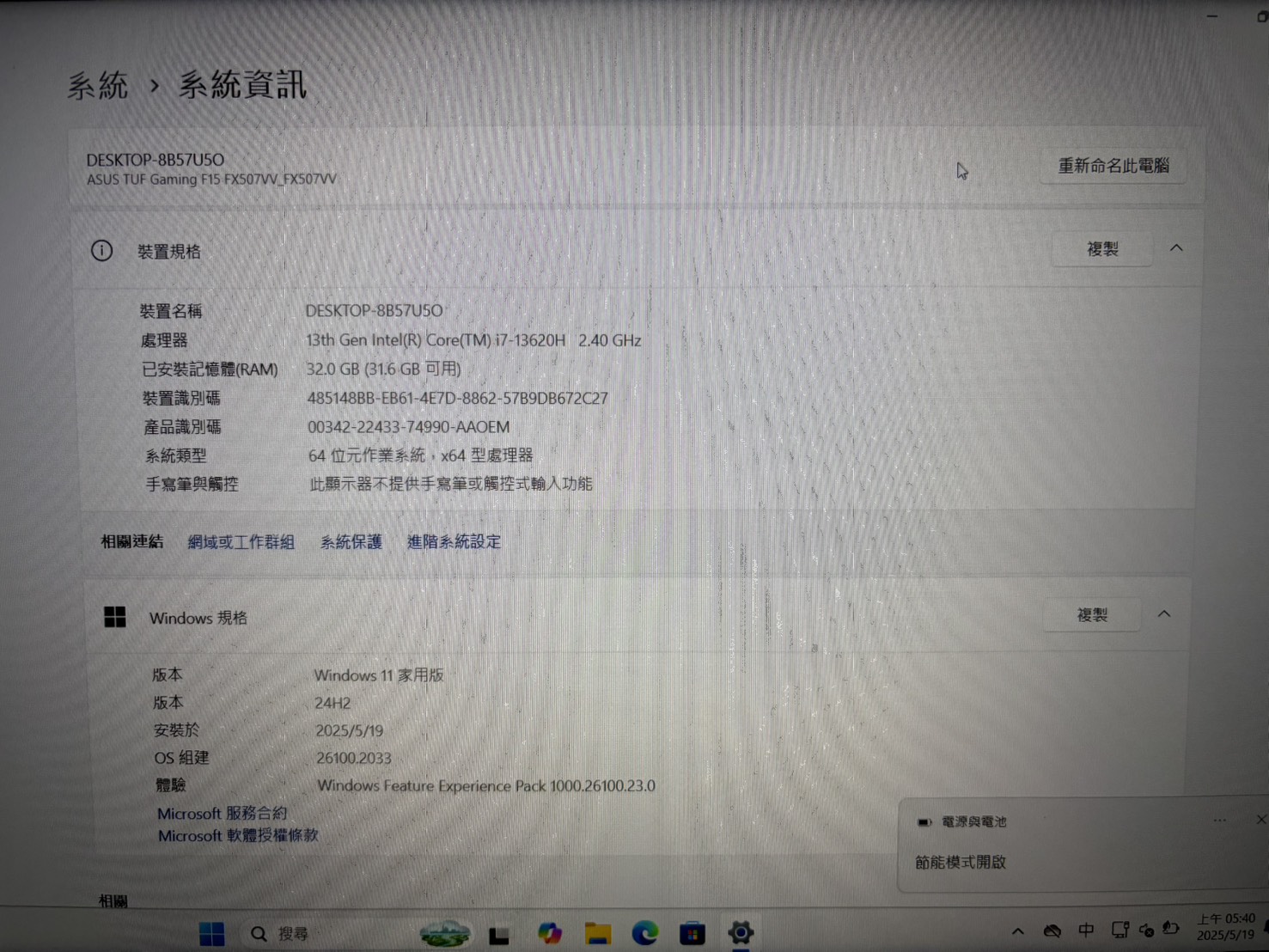Select the ASUS TUF Gaming F15 model text
The height and width of the screenshot is (952, 1269).
point(211,180)
